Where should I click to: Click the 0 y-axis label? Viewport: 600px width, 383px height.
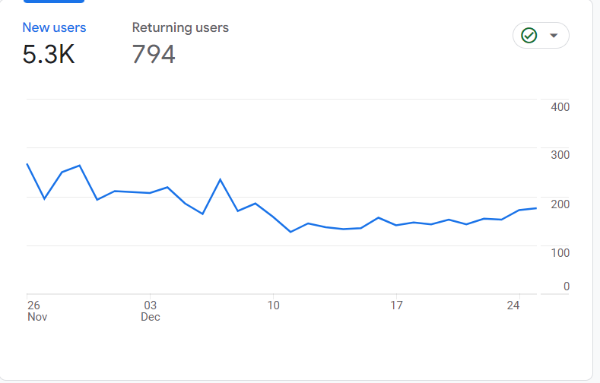point(566,286)
